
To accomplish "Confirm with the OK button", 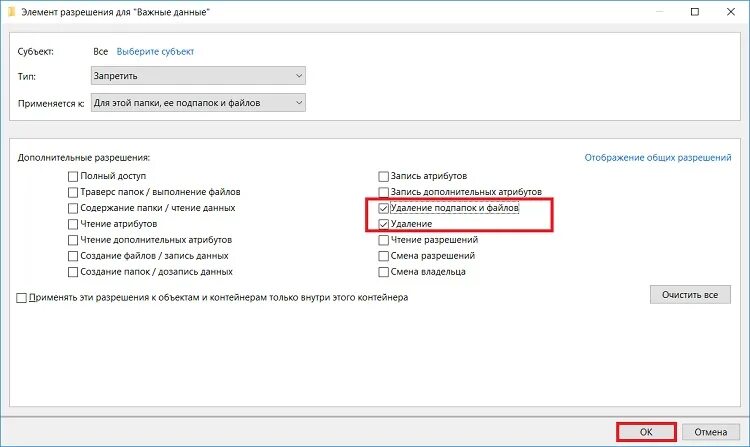I will (646, 432).
